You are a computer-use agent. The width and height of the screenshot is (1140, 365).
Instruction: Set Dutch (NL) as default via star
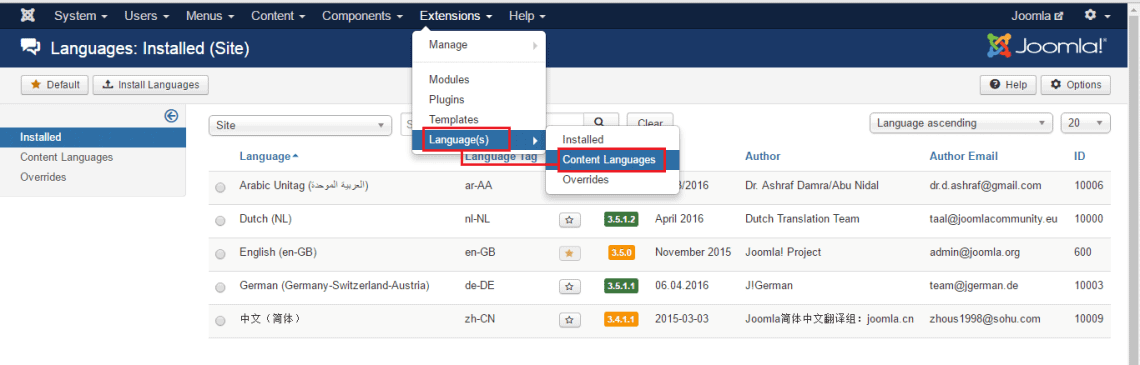coord(569,219)
